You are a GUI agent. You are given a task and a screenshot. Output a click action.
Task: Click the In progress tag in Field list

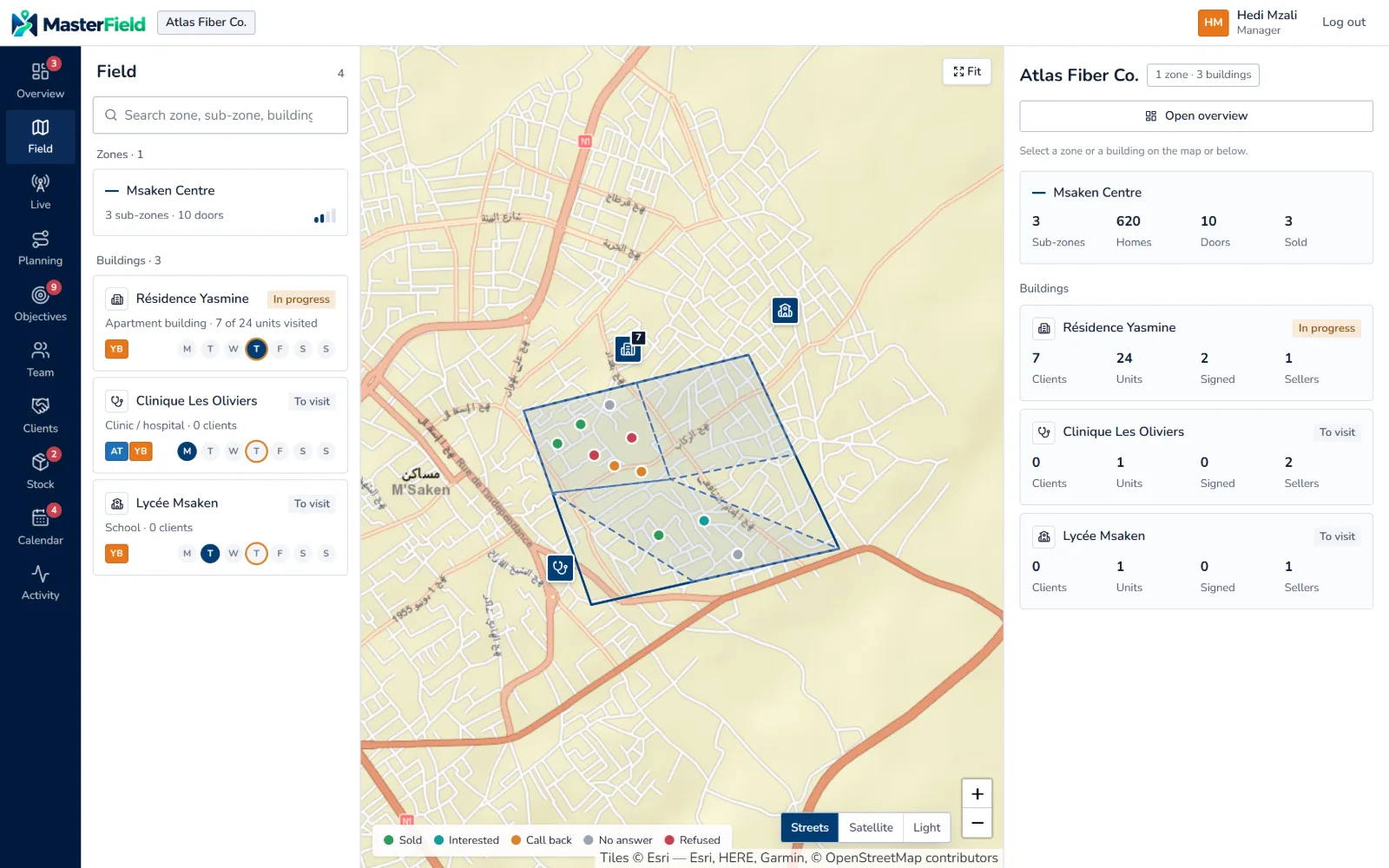tap(301, 299)
